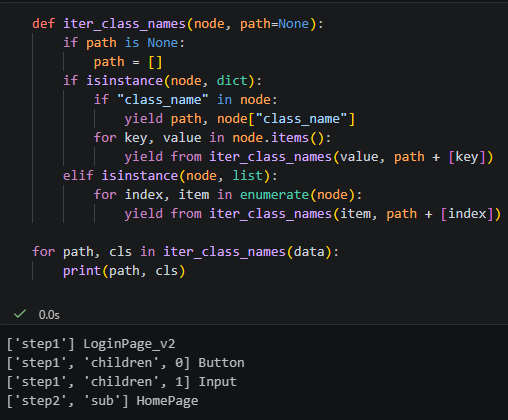
Task: Click the 'path + [index]' expression
Action: tap(439, 214)
